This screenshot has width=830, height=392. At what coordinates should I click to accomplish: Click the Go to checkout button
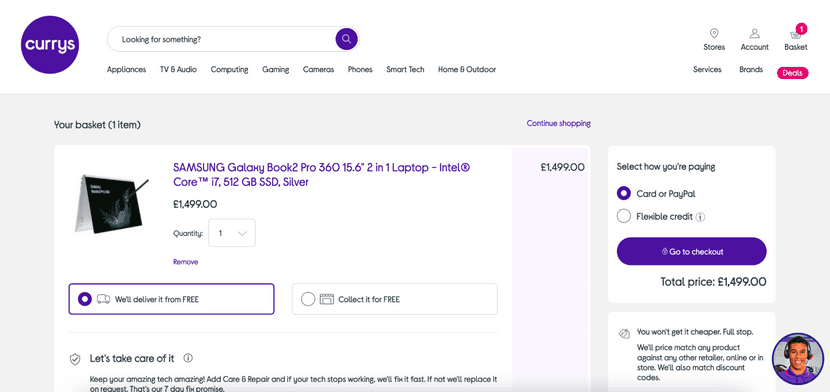(691, 251)
